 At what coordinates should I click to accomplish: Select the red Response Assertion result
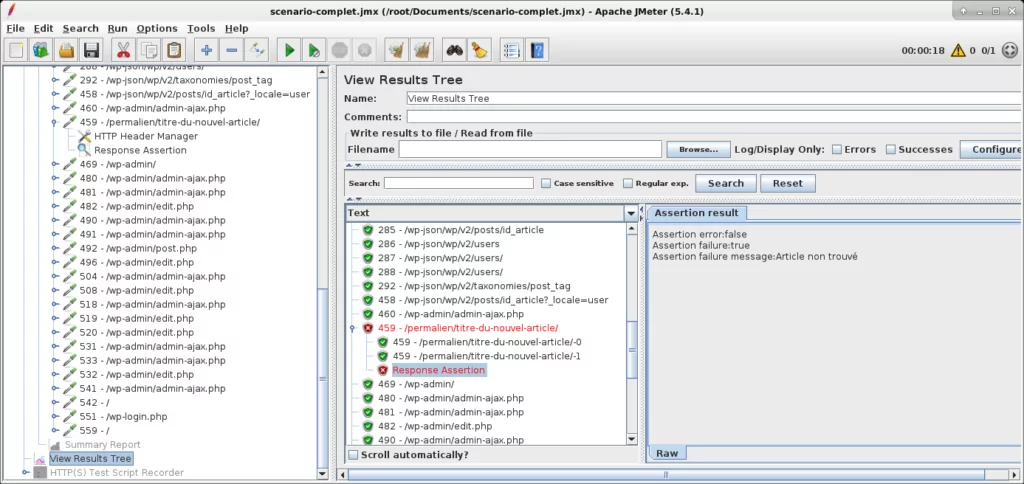pyautogui.click(x=438, y=370)
